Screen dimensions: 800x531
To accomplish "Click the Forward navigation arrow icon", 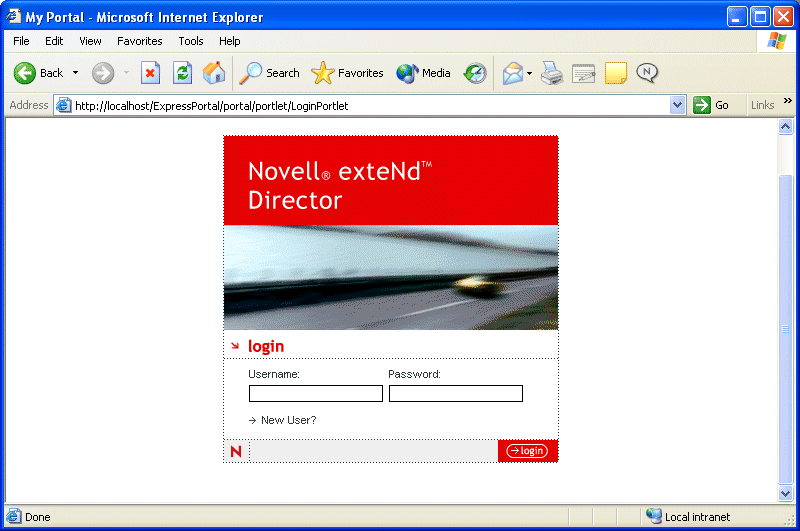I will [x=103, y=73].
